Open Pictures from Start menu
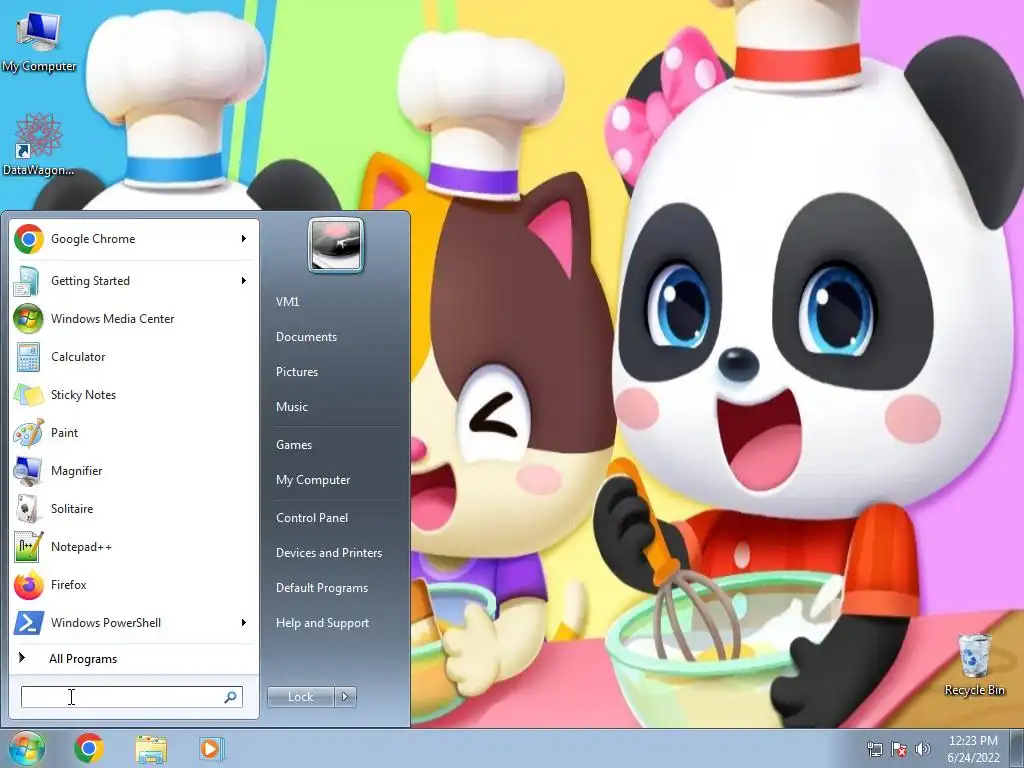This screenshot has height=768, width=1024. (296, 372)
